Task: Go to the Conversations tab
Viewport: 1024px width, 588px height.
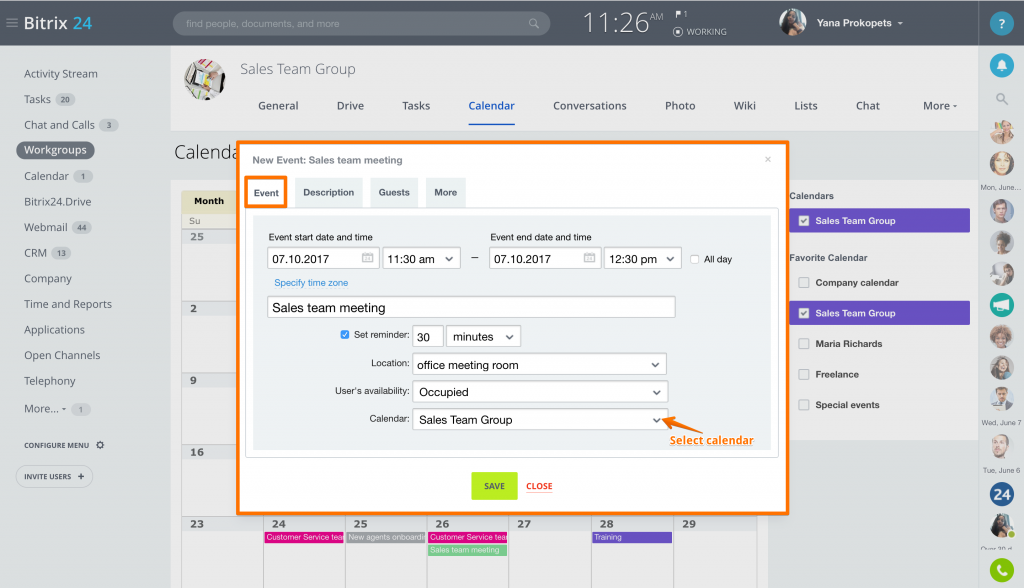Action: click(590, 106)
